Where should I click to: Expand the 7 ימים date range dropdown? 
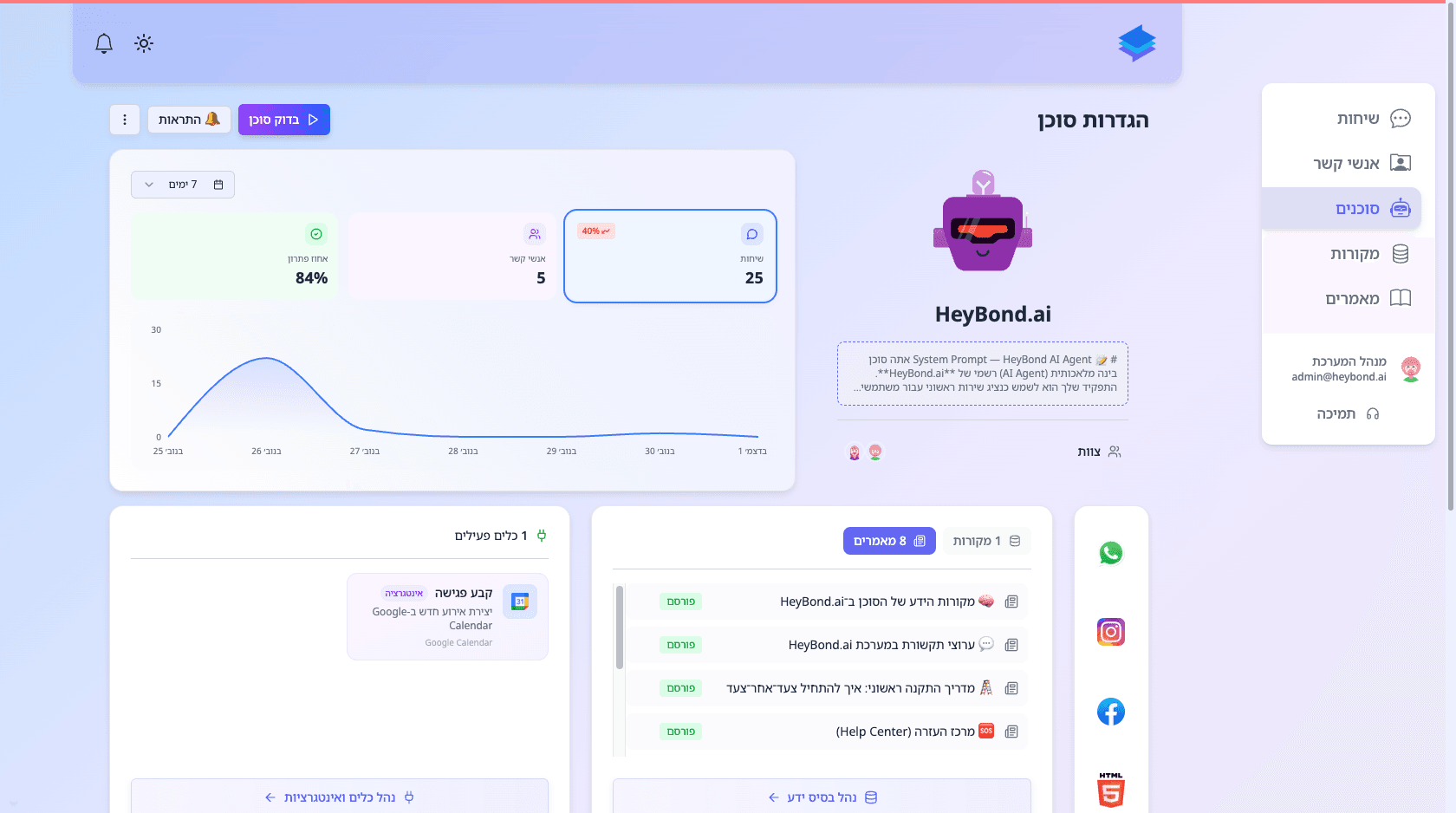pyautogui.click(x=183, y=185)
